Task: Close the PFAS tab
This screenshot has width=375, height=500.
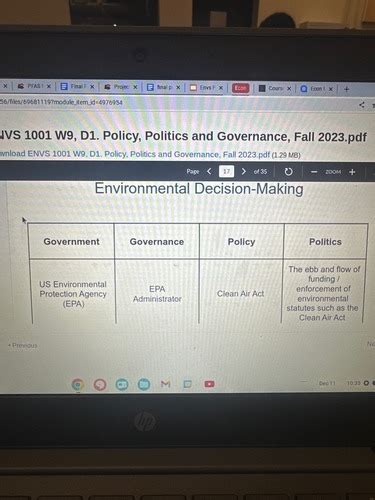Action: (49, 86)
